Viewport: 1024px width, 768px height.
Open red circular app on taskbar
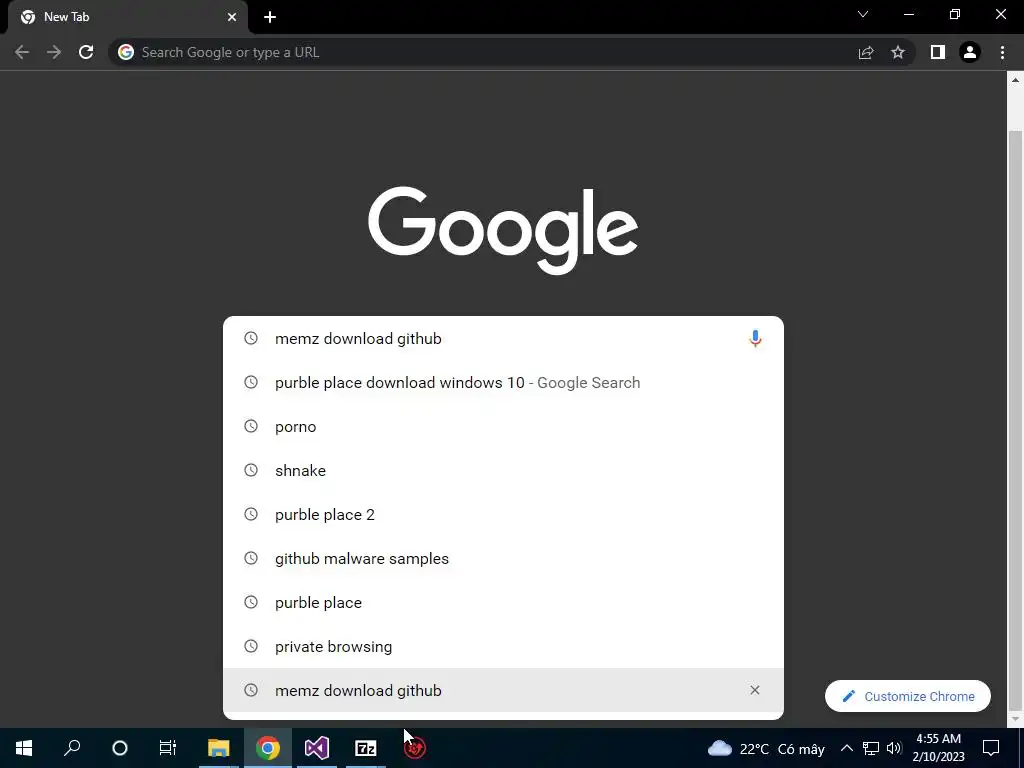[415, 748]
